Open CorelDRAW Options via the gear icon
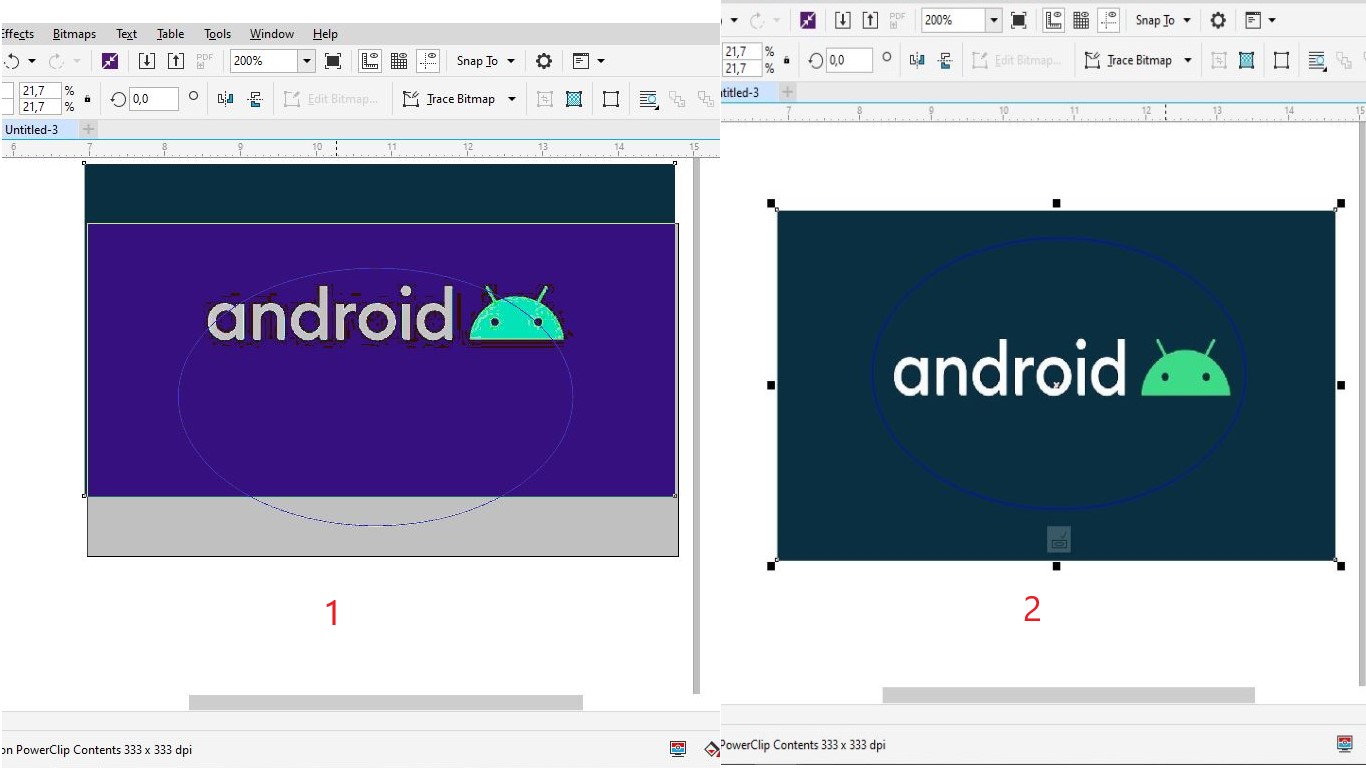 point(543,61)
